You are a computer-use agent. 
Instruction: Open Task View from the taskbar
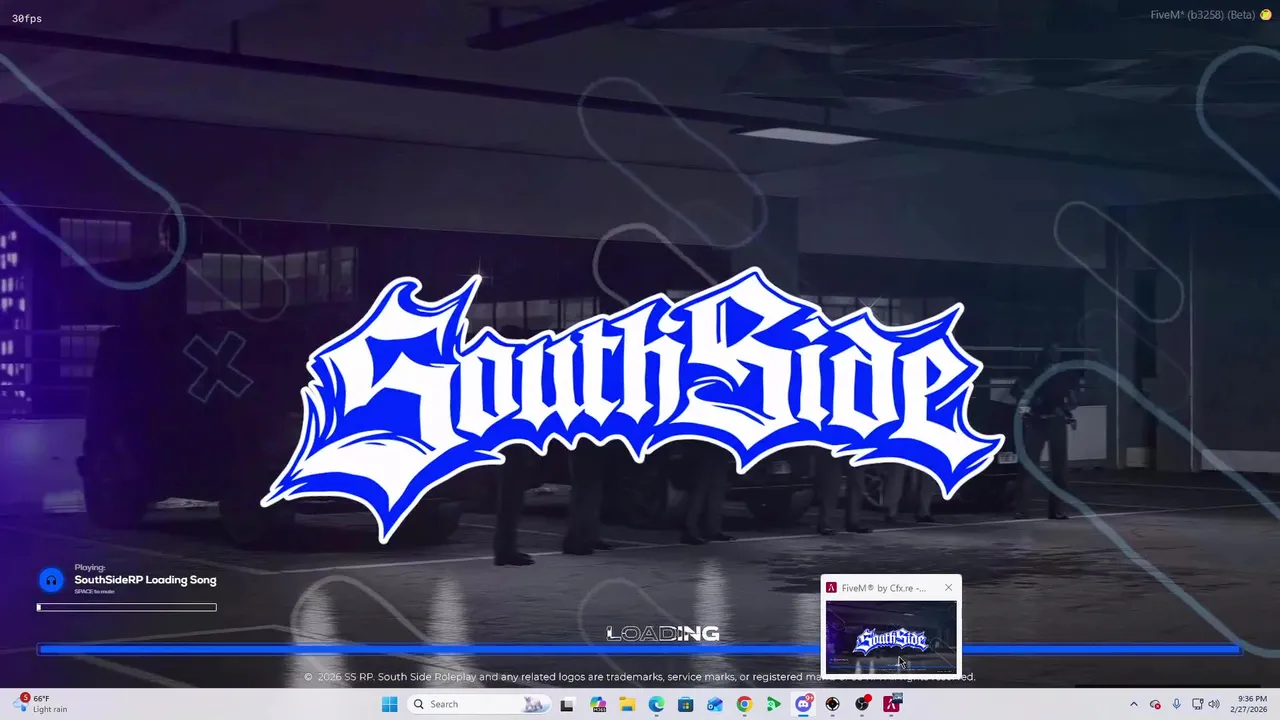[x=567, y=704]
